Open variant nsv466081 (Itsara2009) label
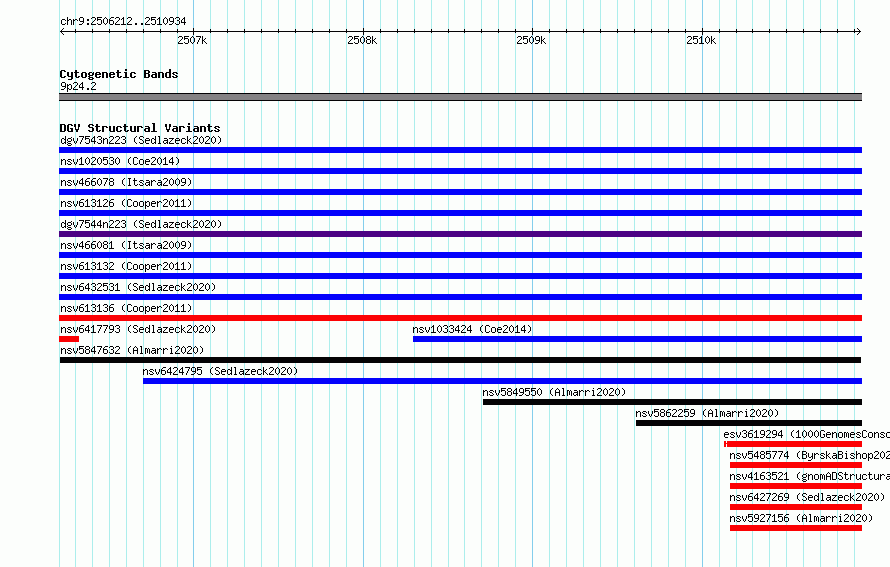 pos(126,245)
